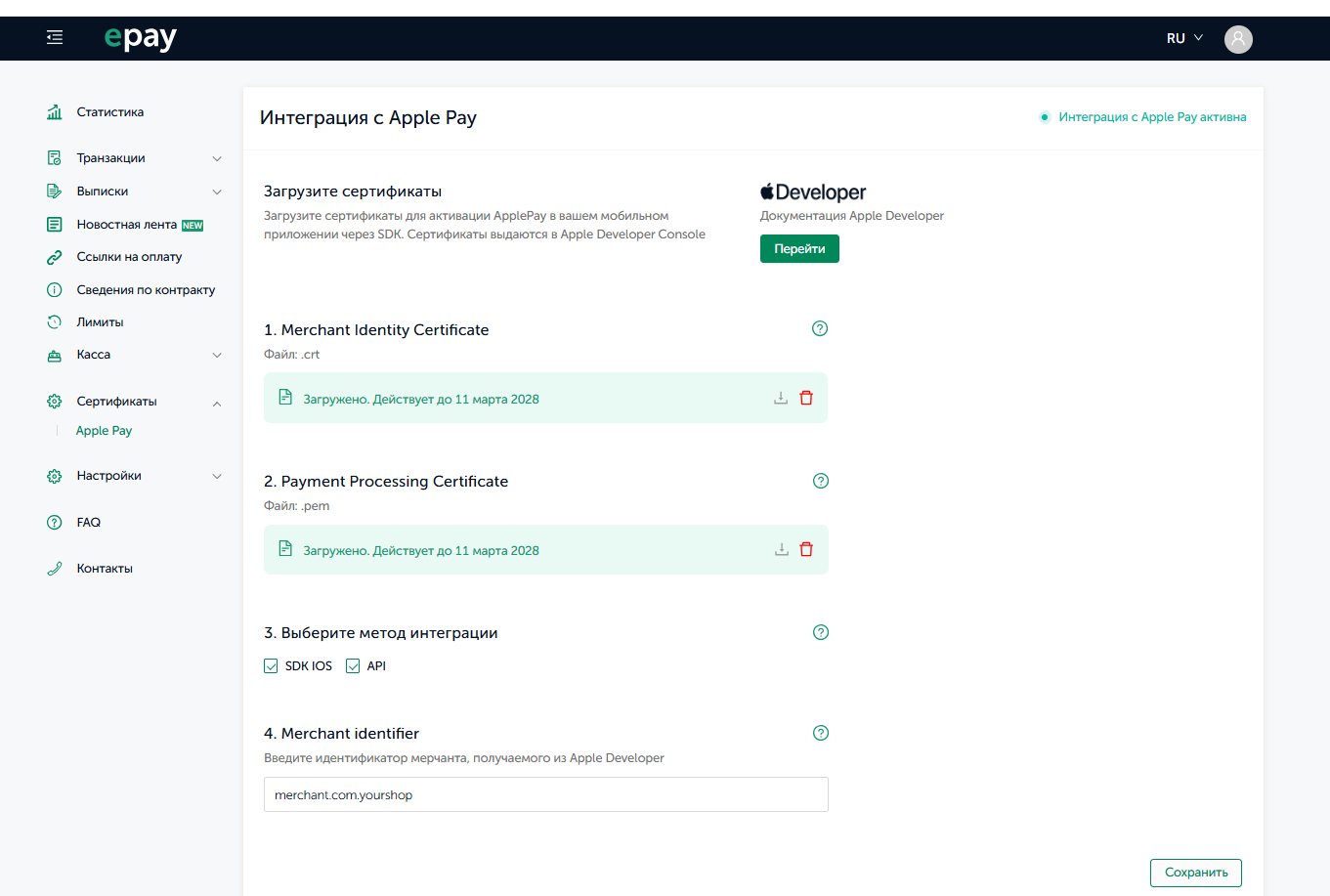
Task: Click the Сохранить button
Action: coord(1196,873)
